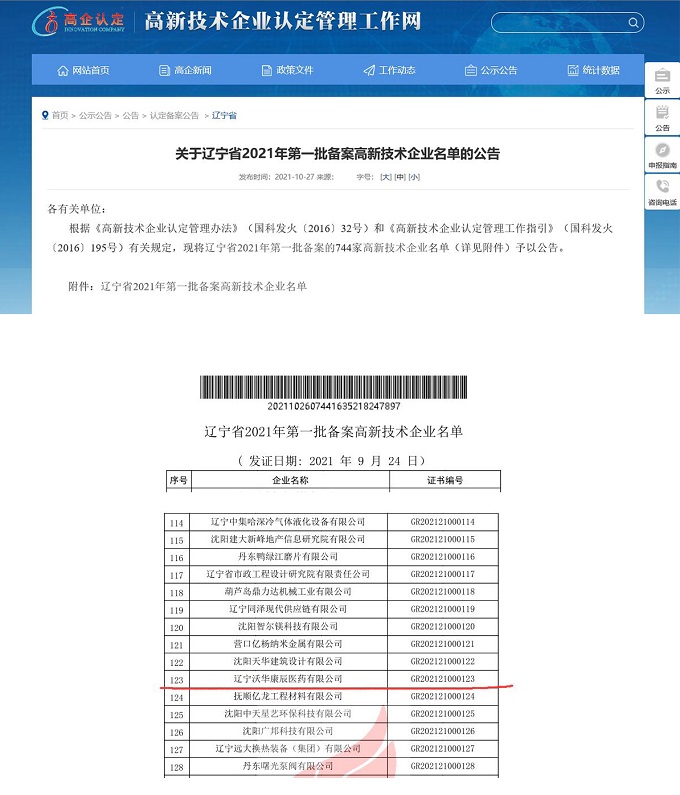Click inside the search input box
Image resolution: width=680 pixels, height=795 pixels.
pos(560,22)
